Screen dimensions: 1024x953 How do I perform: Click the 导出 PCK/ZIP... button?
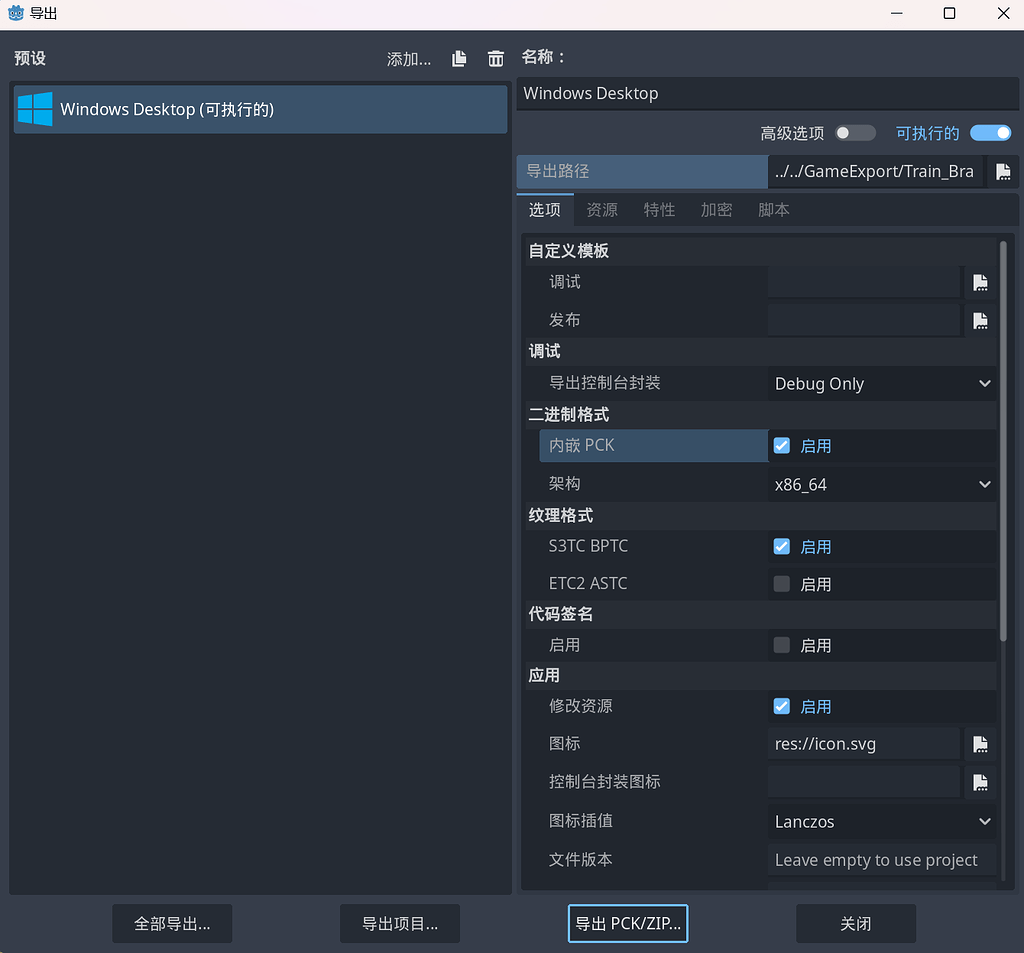(x=627, y=923)
